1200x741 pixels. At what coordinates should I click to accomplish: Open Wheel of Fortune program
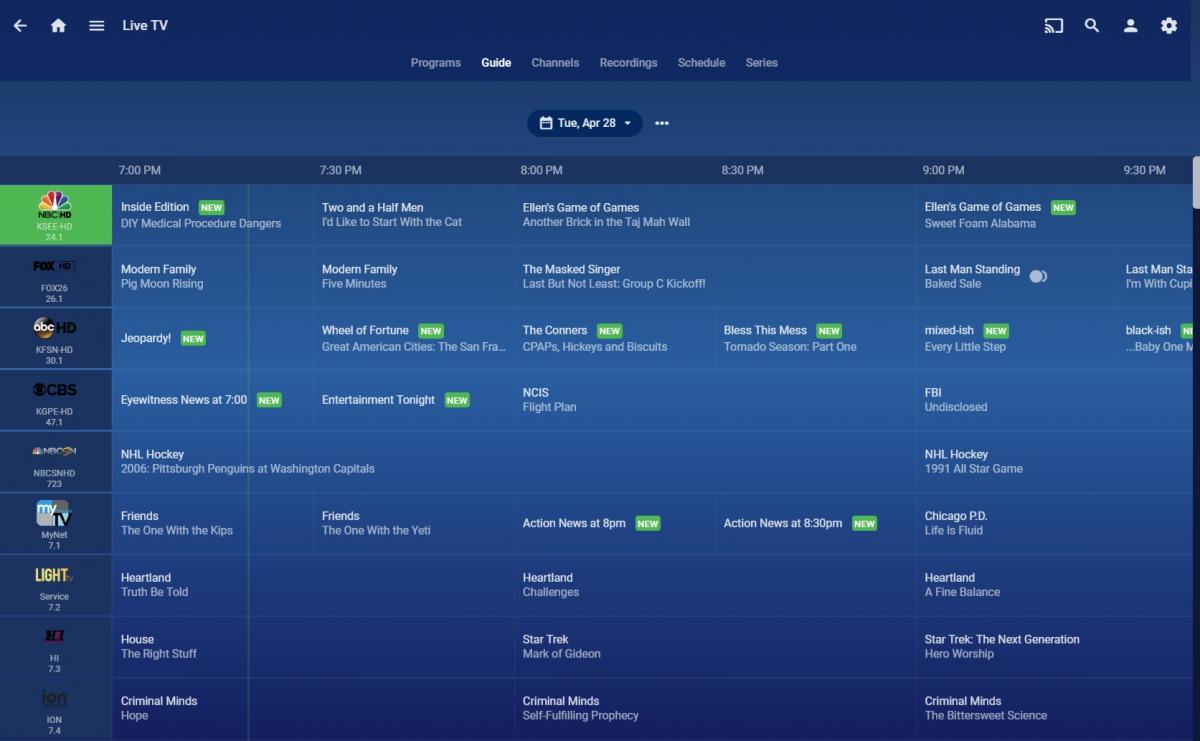tap(414, 338)
